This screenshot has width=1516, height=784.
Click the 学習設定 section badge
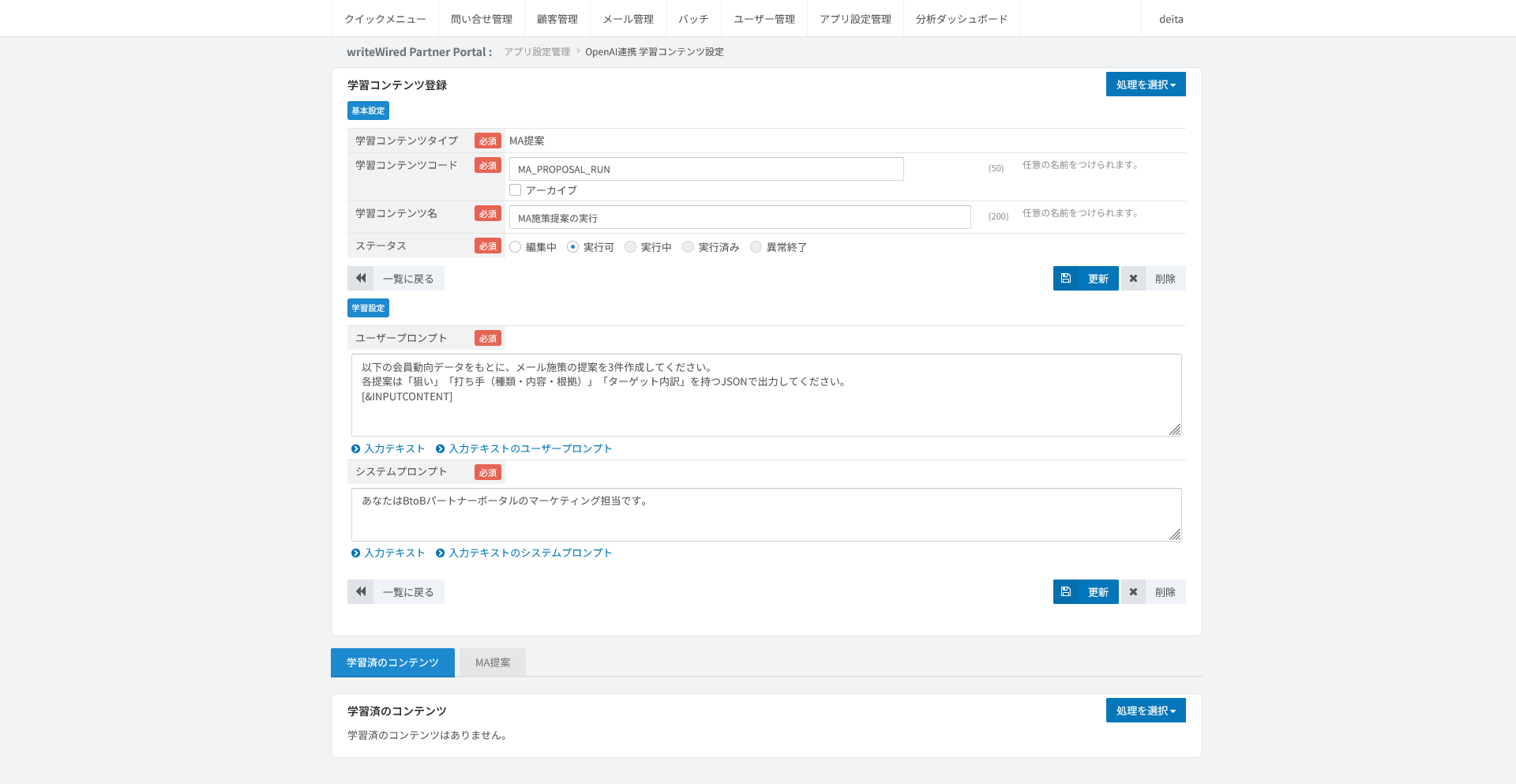pos(368,308)
